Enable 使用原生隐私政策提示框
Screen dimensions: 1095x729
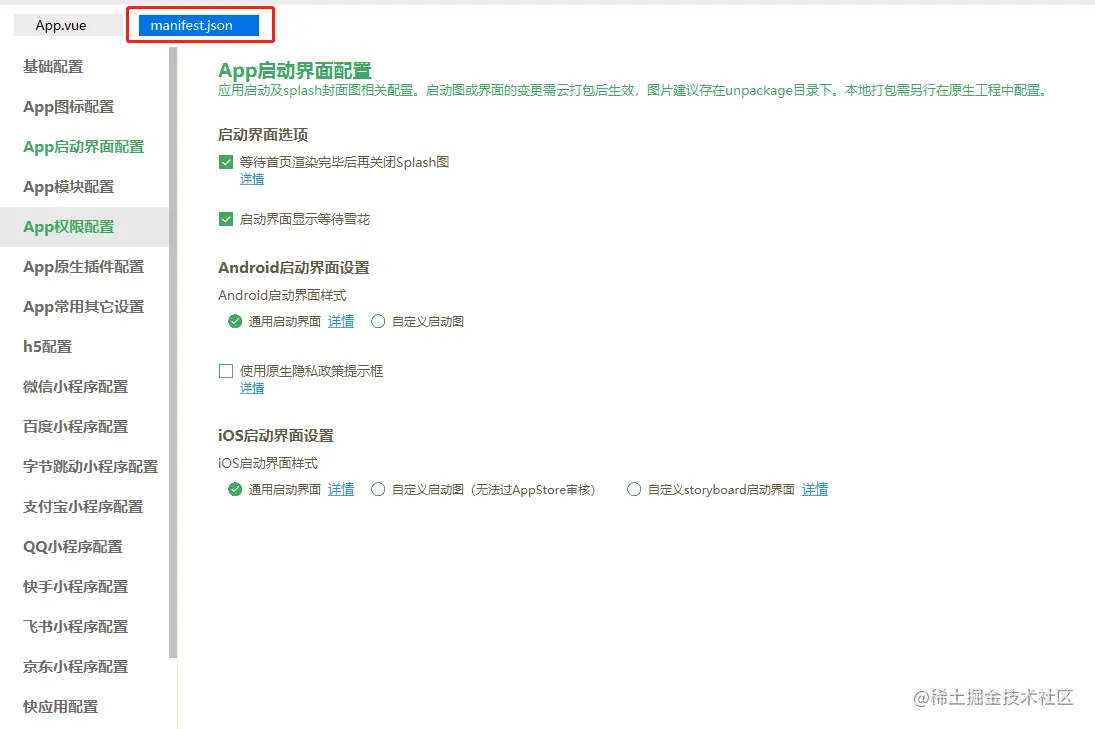click(226, 370)
